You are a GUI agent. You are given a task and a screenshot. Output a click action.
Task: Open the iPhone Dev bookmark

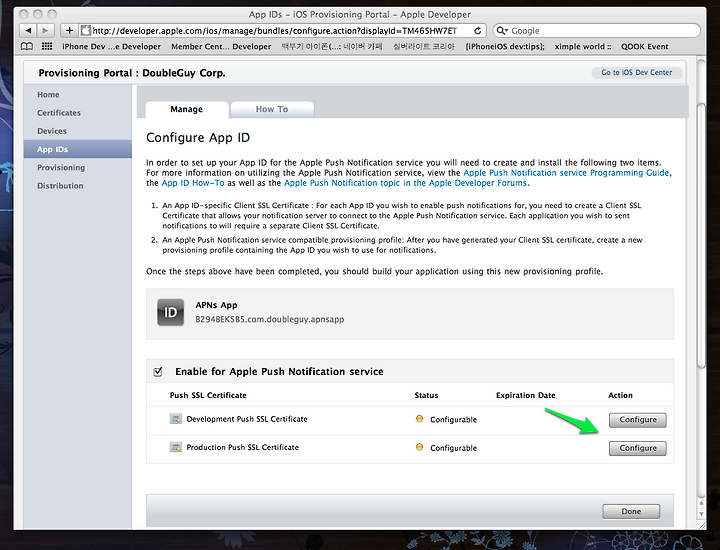(112, 47)
